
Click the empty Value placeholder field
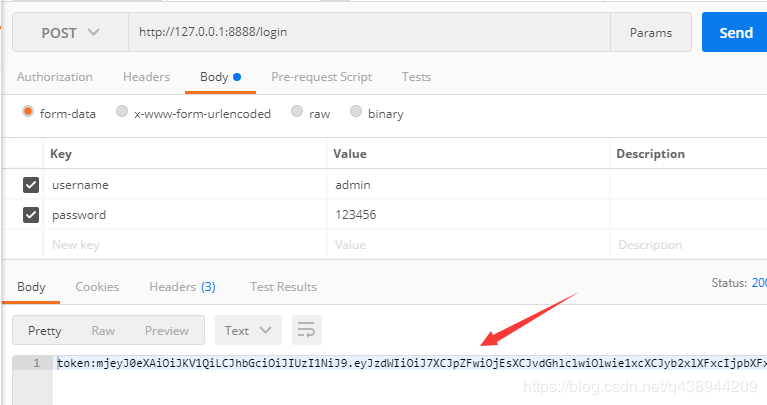click(468, 245)
